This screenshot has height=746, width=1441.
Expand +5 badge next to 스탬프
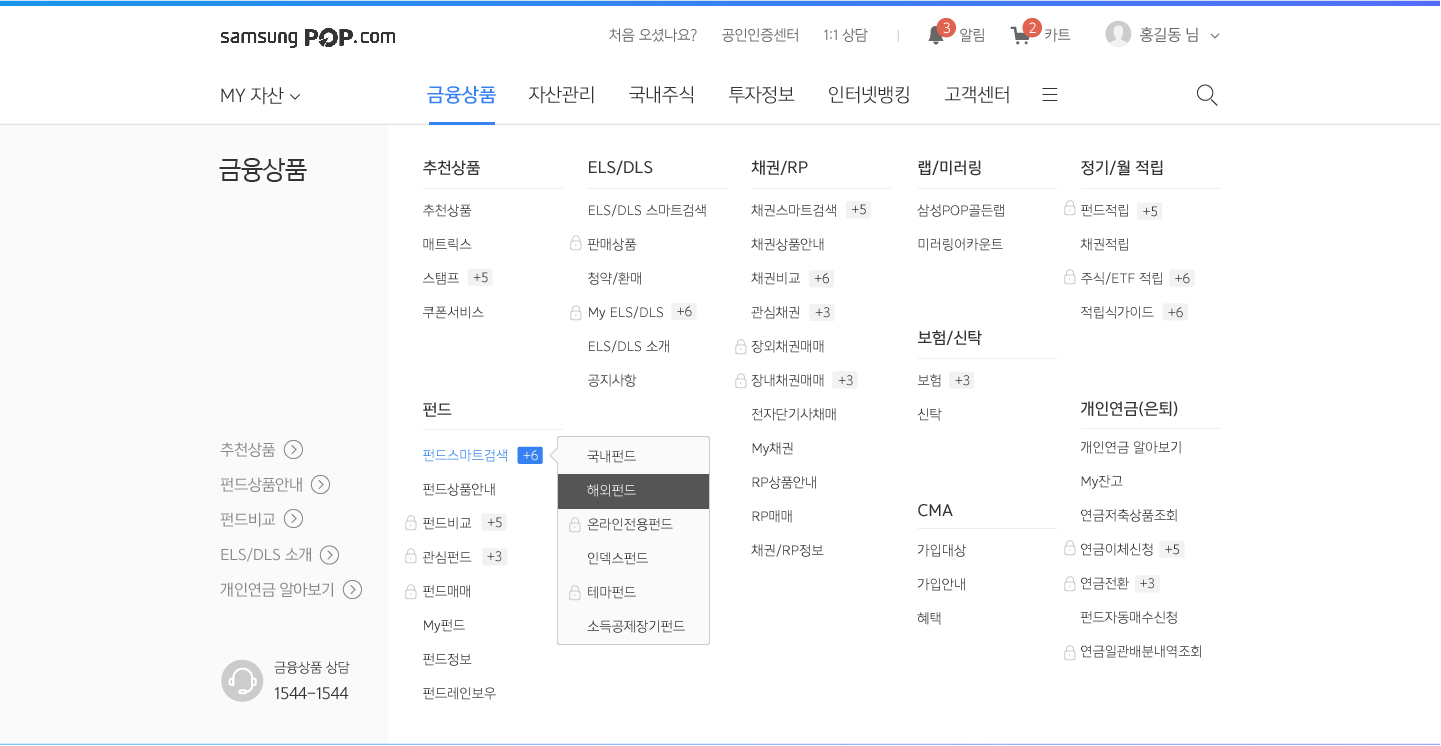480,278
